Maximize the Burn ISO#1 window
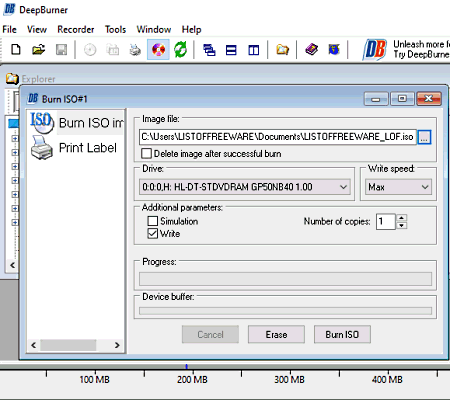The width and height of the screenshot is (450, 400). [402, 98]
